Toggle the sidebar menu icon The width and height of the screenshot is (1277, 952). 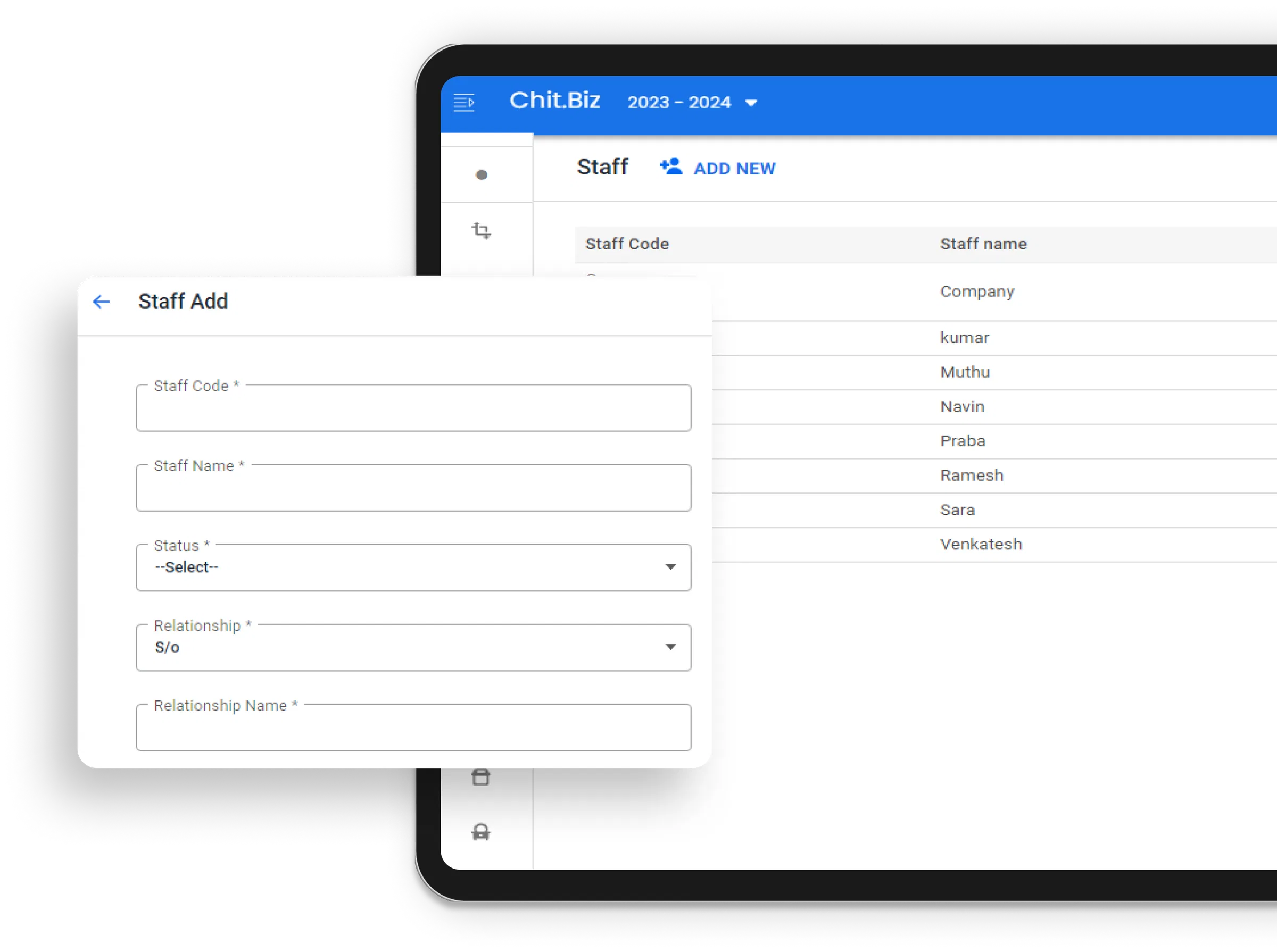coord(464,103)
